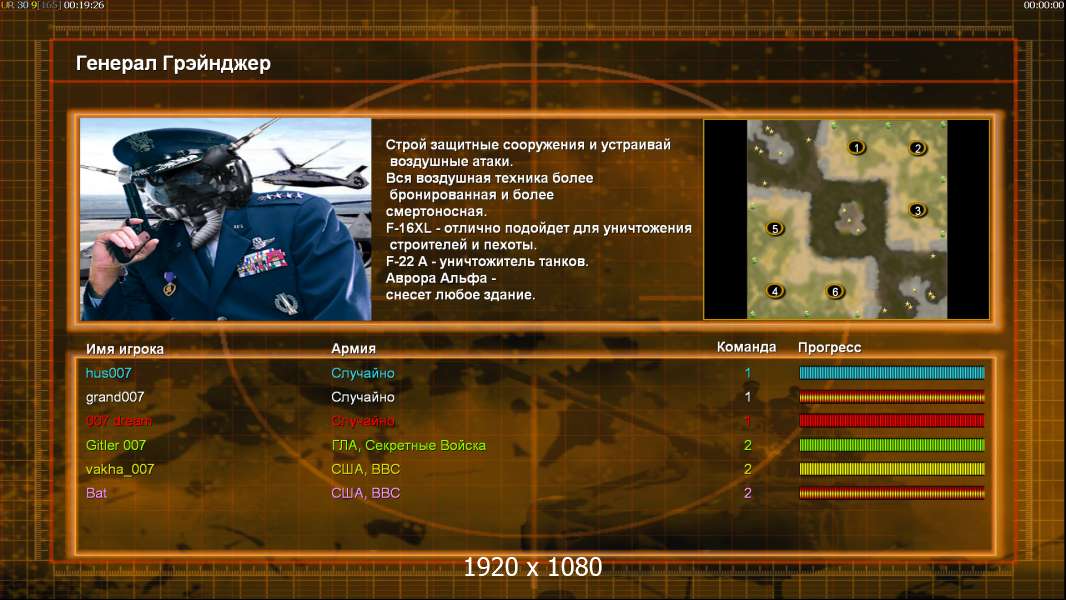Click start position marker 3 on minimap
This screenshot has height=600, width=1066.
tap(917, 210)
